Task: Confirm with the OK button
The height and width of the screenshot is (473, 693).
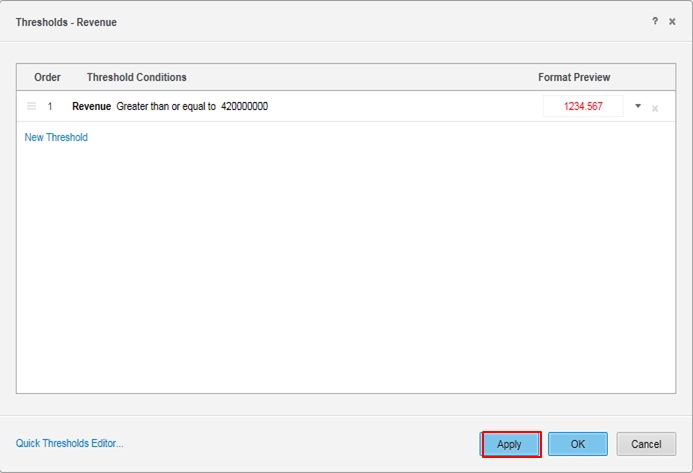Action: (577, 444)
